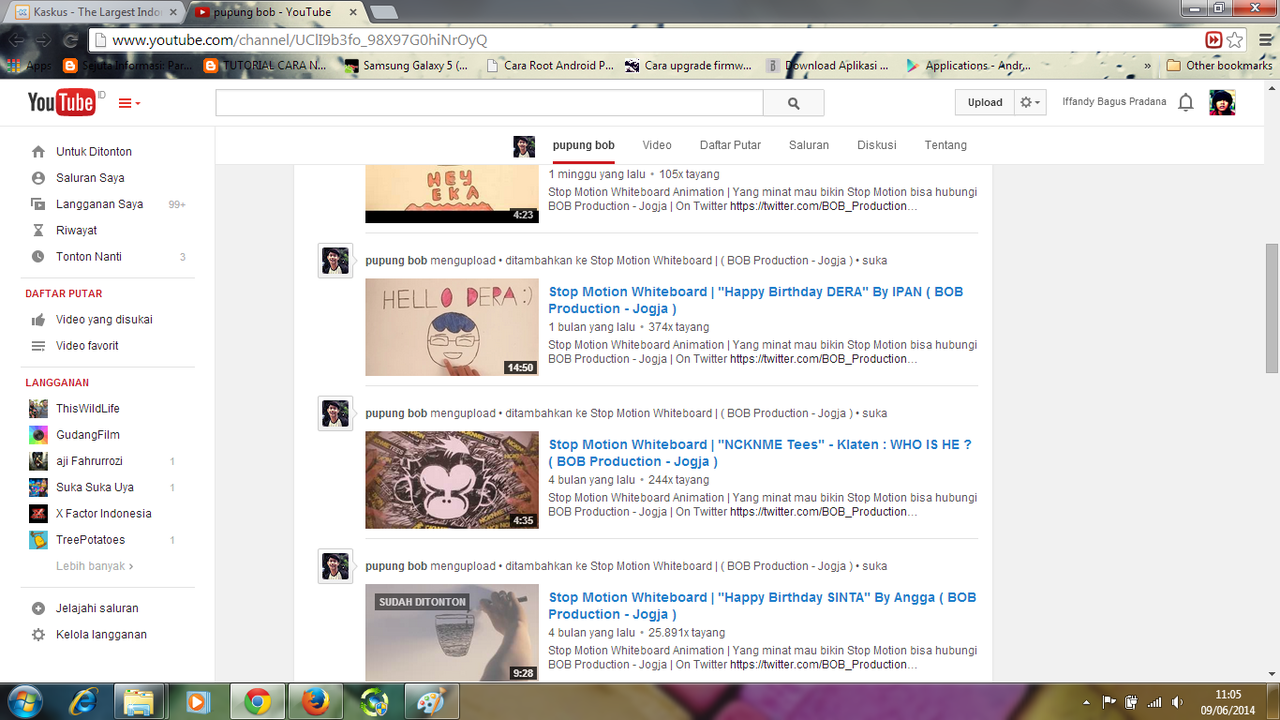Click the YouTube logo
The width and height of the screenshot is (1280, 720).
[x=62, y=103]
